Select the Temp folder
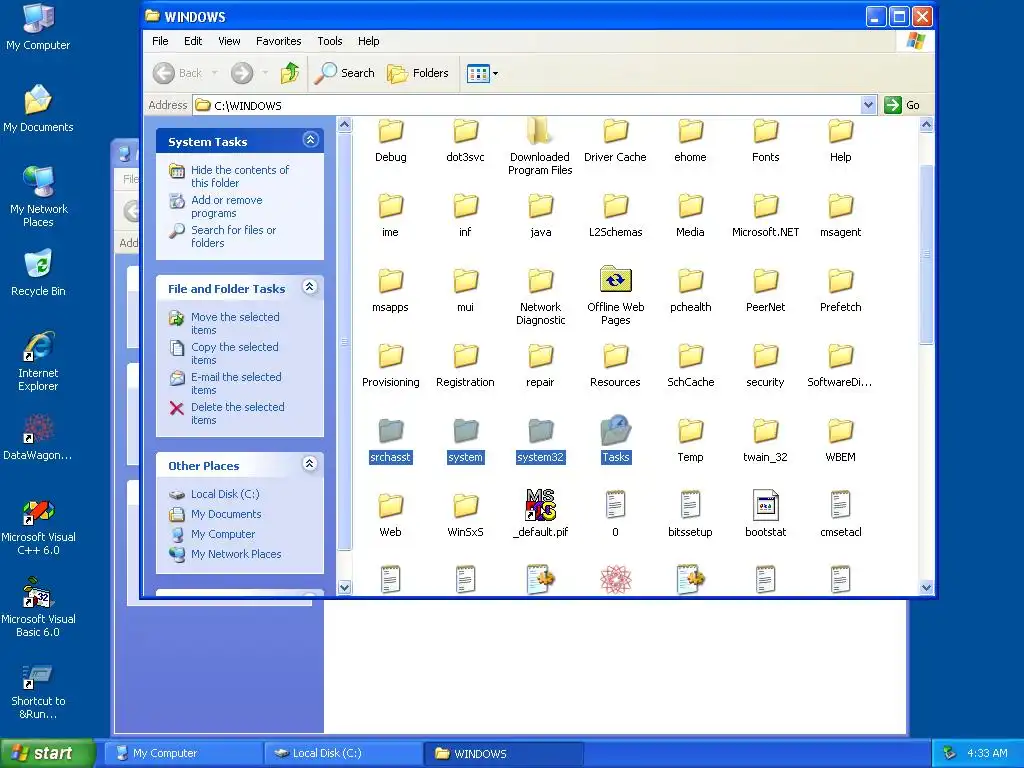 690,440
